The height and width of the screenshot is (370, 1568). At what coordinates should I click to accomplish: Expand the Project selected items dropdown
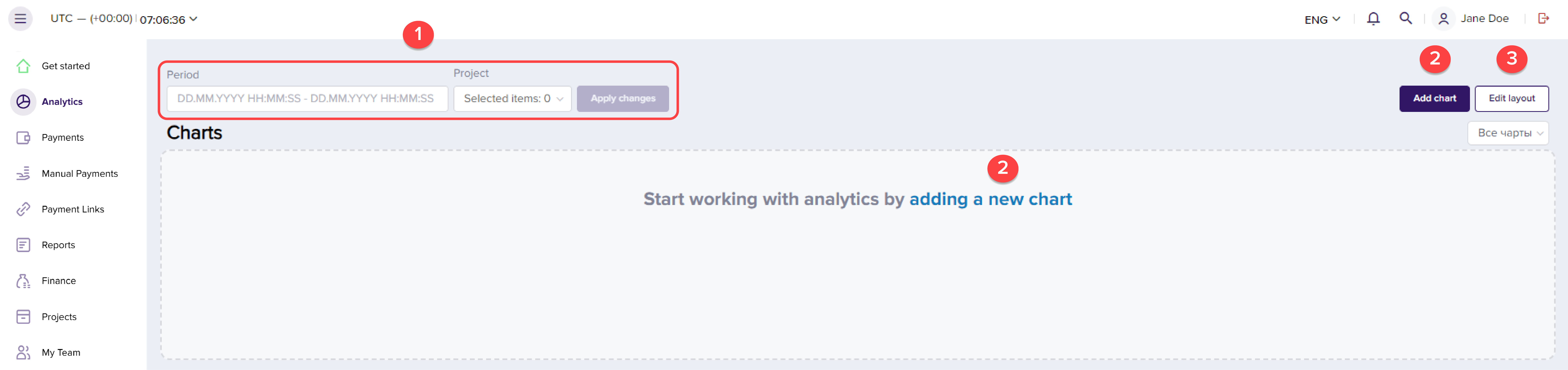[512, 99]
